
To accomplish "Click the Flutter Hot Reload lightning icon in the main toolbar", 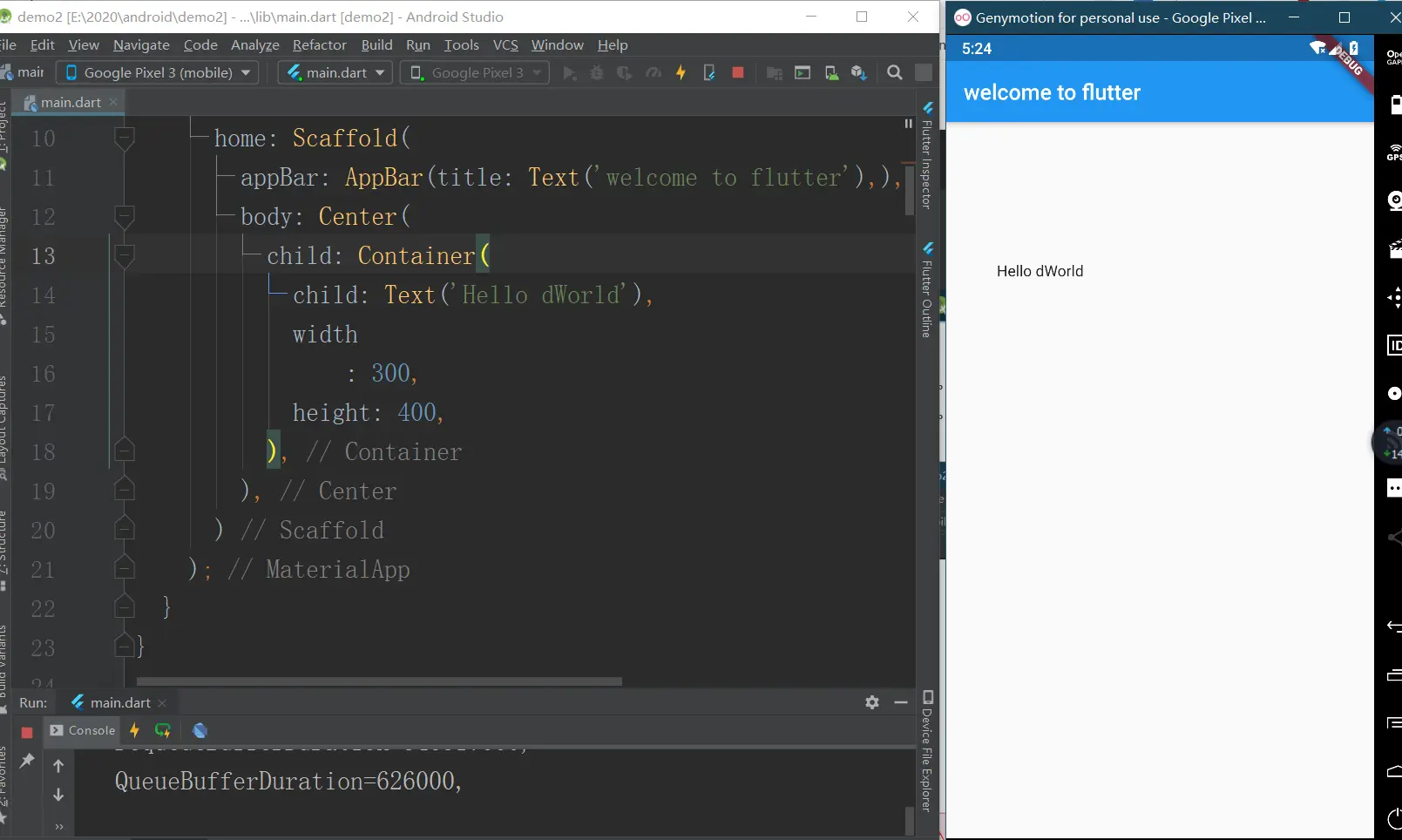I will pos(681,73).
